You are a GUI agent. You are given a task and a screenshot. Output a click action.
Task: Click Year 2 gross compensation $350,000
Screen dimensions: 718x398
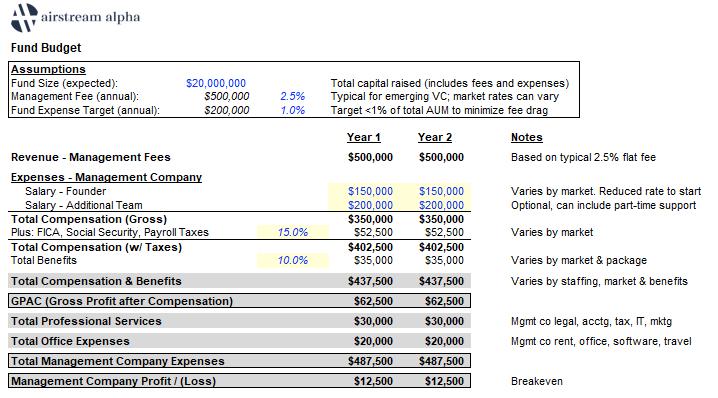441,219
